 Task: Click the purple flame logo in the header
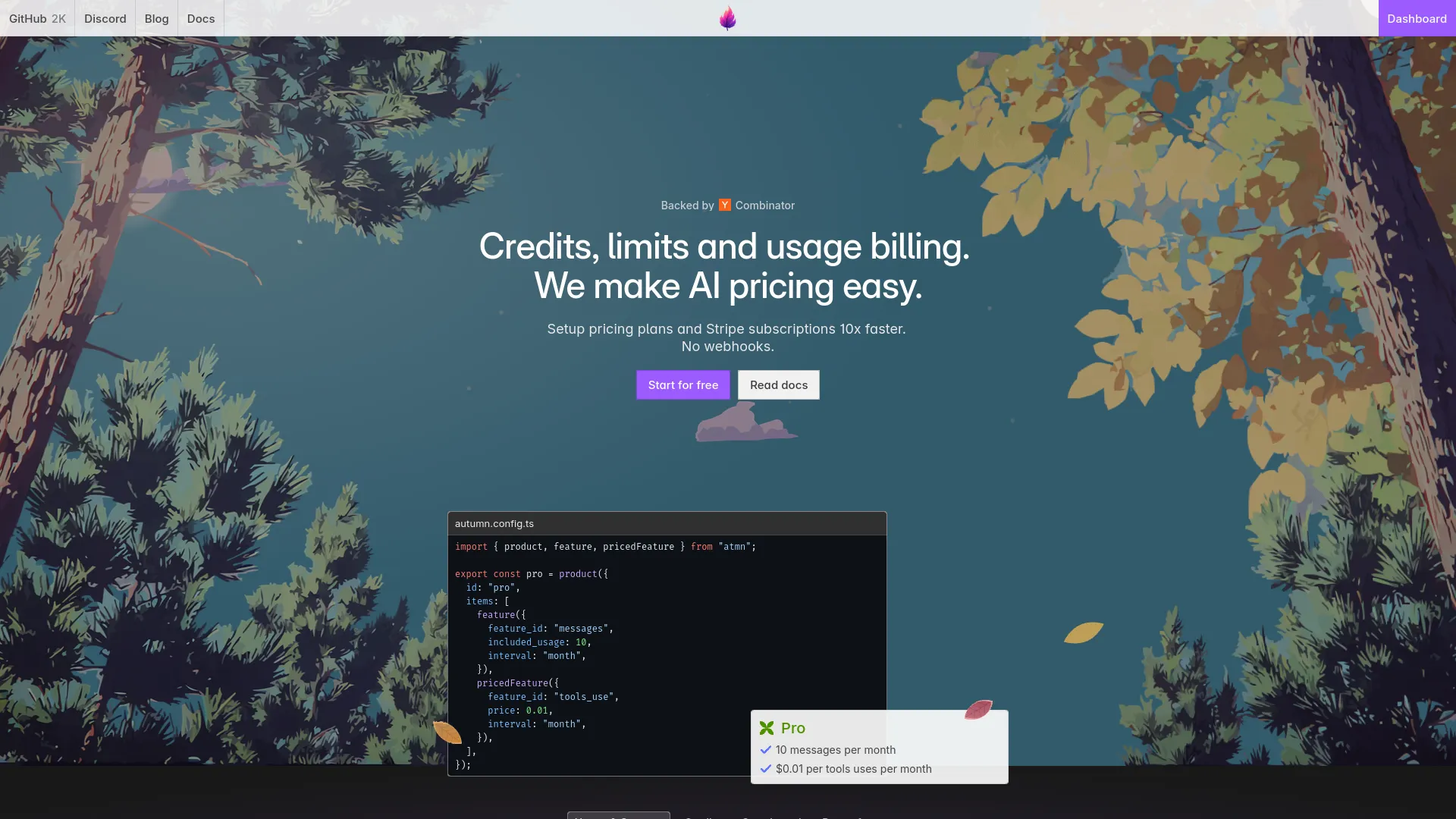[728, 18]
